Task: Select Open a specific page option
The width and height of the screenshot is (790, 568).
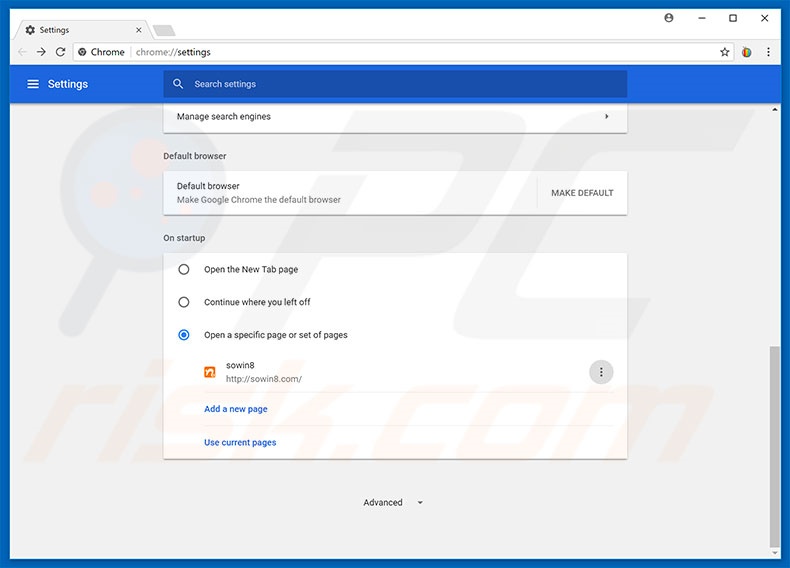Action: pyautogui.click(x=184, y=335)
